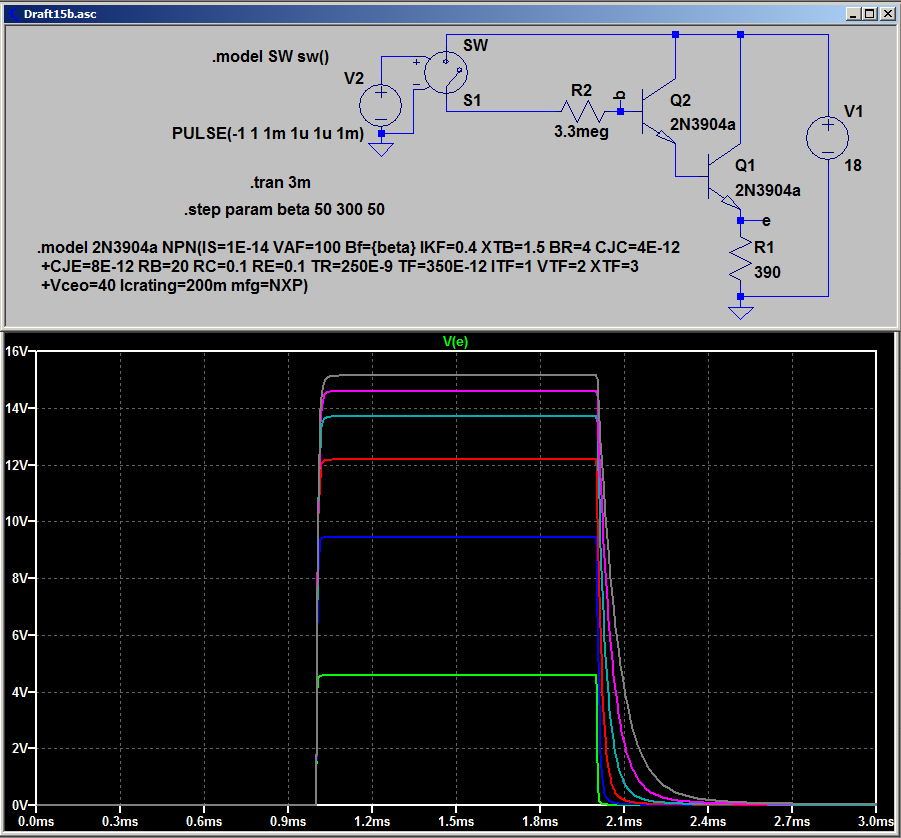Click the 1.5ms horizontal axis label
Image resolution: width=901 pixels, height=838 pixels.
click(456, 822)
